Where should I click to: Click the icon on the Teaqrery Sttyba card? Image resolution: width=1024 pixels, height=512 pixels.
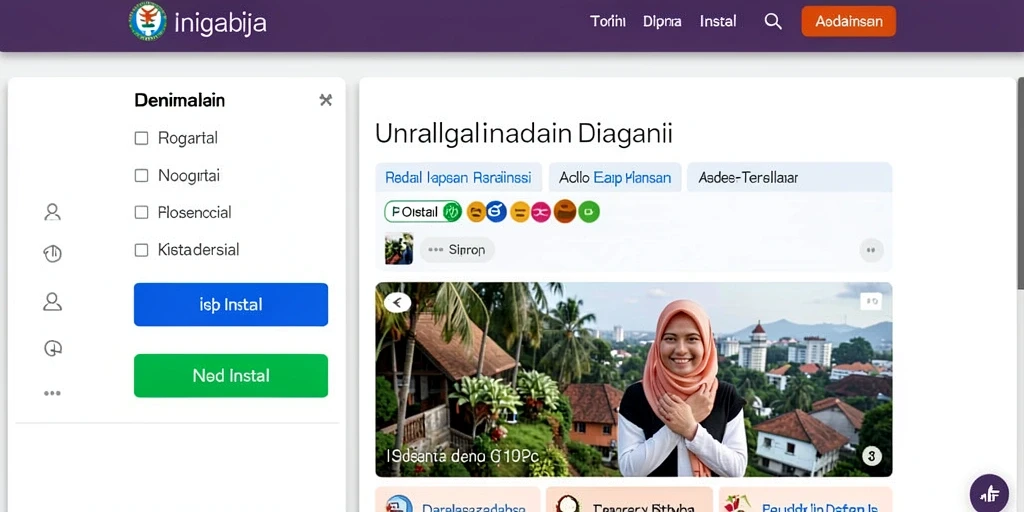(568, 505)
